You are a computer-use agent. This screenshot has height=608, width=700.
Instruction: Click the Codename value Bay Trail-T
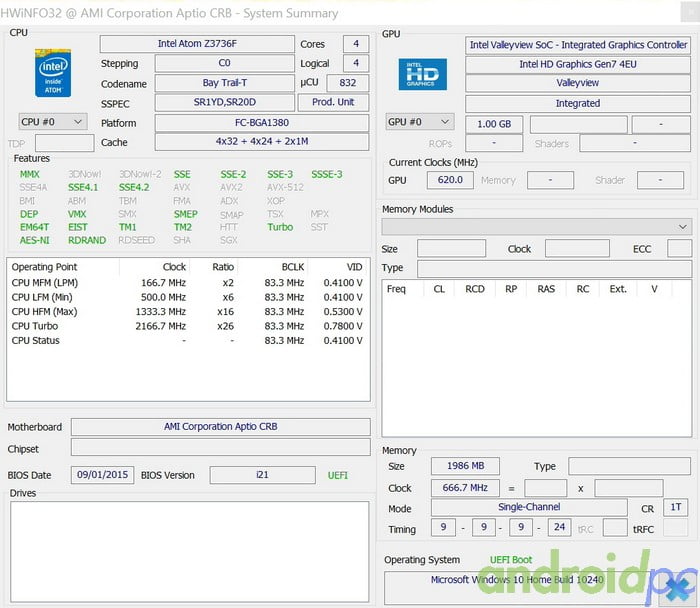click(x=225, y=83)
